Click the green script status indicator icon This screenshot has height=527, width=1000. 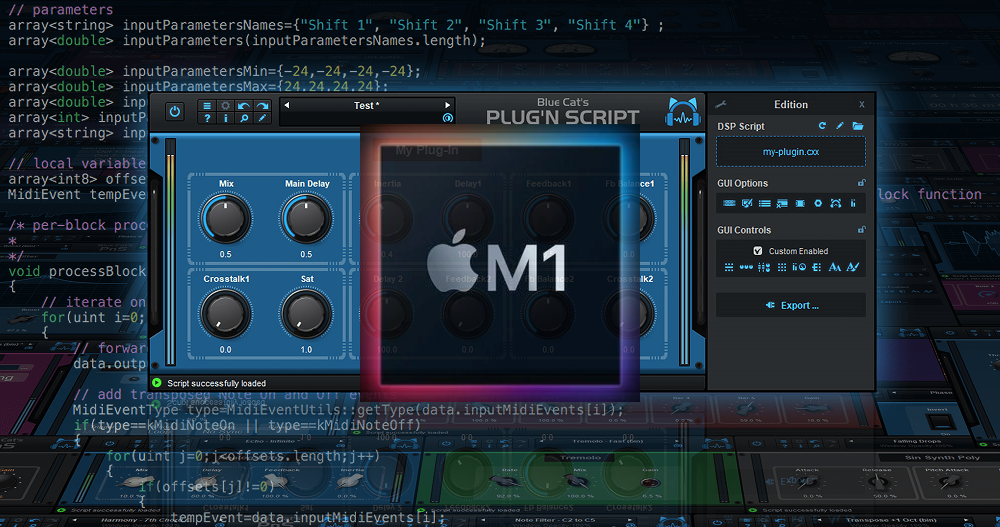157,383
